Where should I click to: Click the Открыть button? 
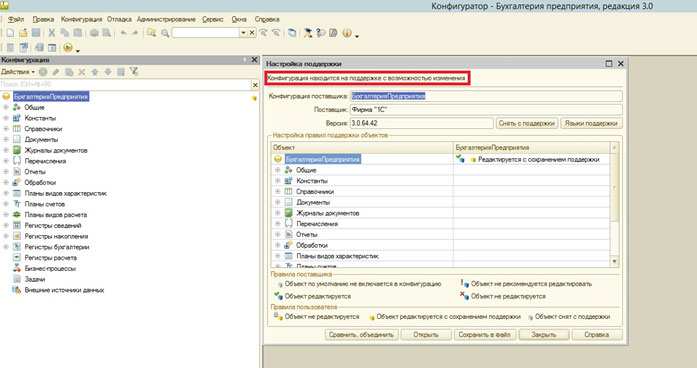[x=426, y=335]
